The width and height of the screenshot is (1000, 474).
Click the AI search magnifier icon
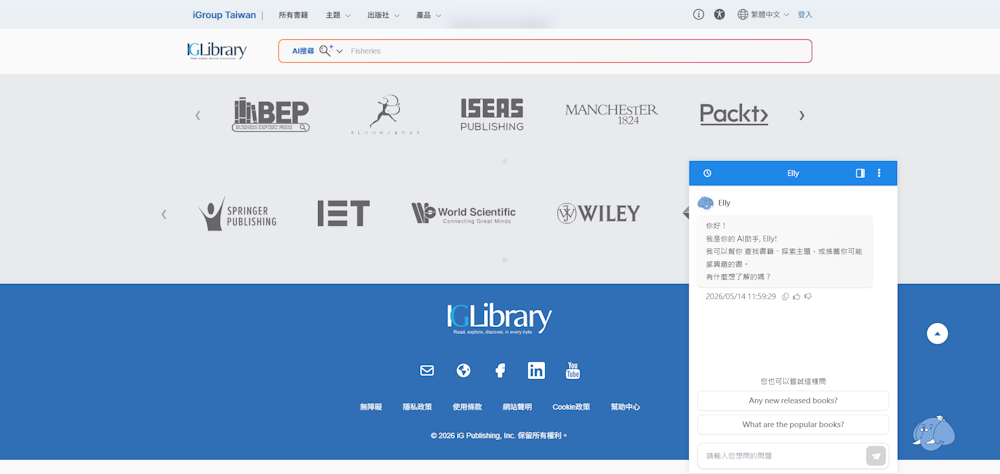click(326, 50)
